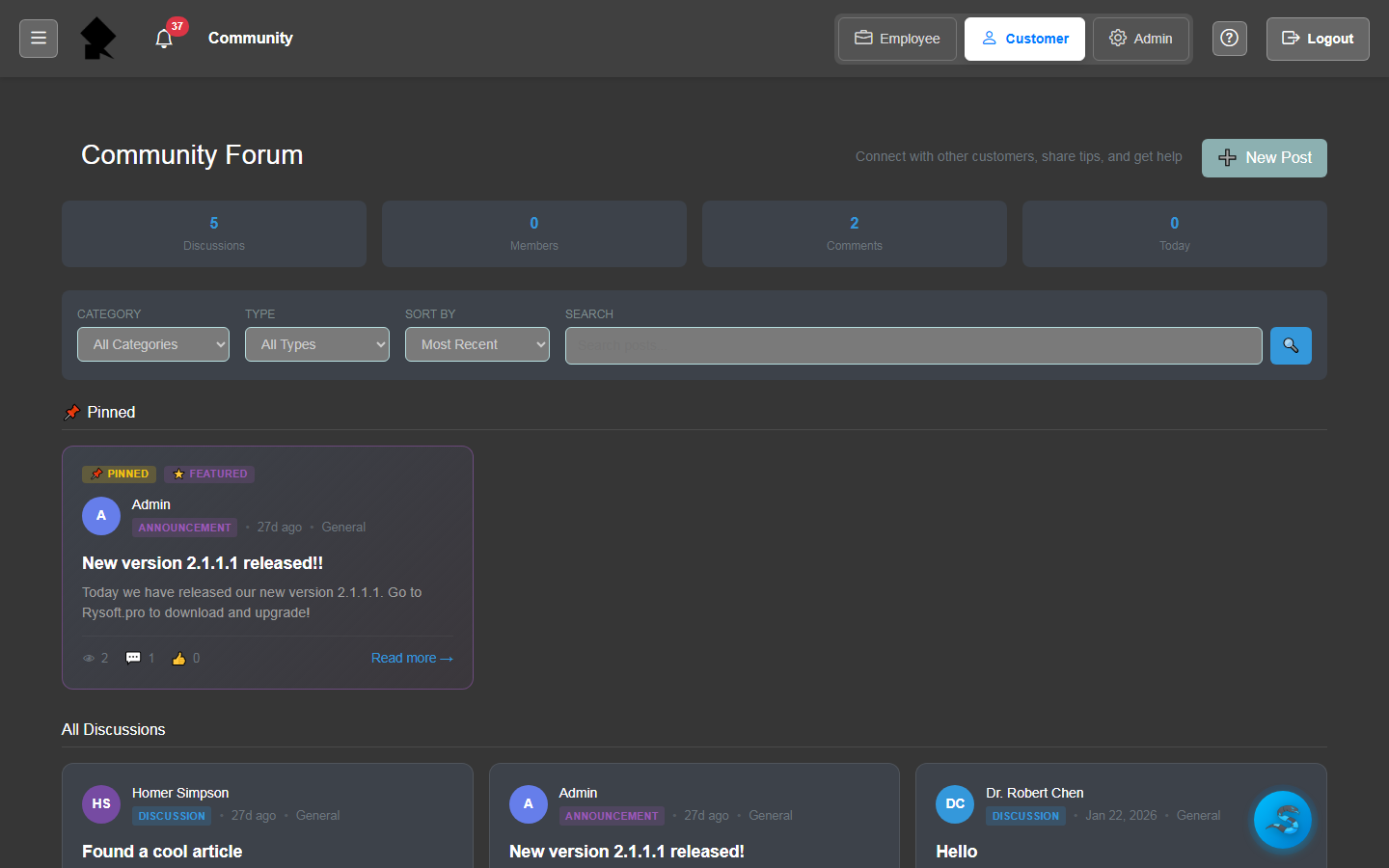1389x868 pixels.
Task: Click the search posts input field
Action: click(913, 345)
